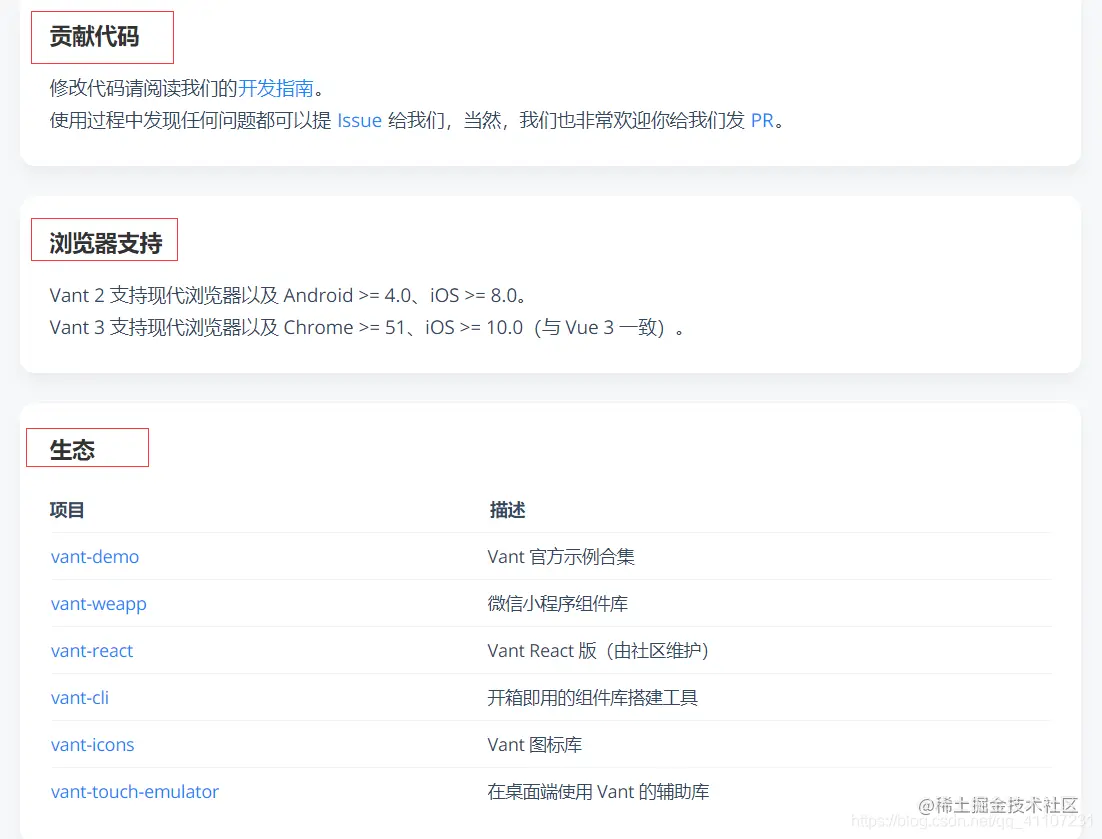Click the text 'Vant 官方示例合集'
Viewport: 1102px width, 839px height.
click(x=561, y=557)
